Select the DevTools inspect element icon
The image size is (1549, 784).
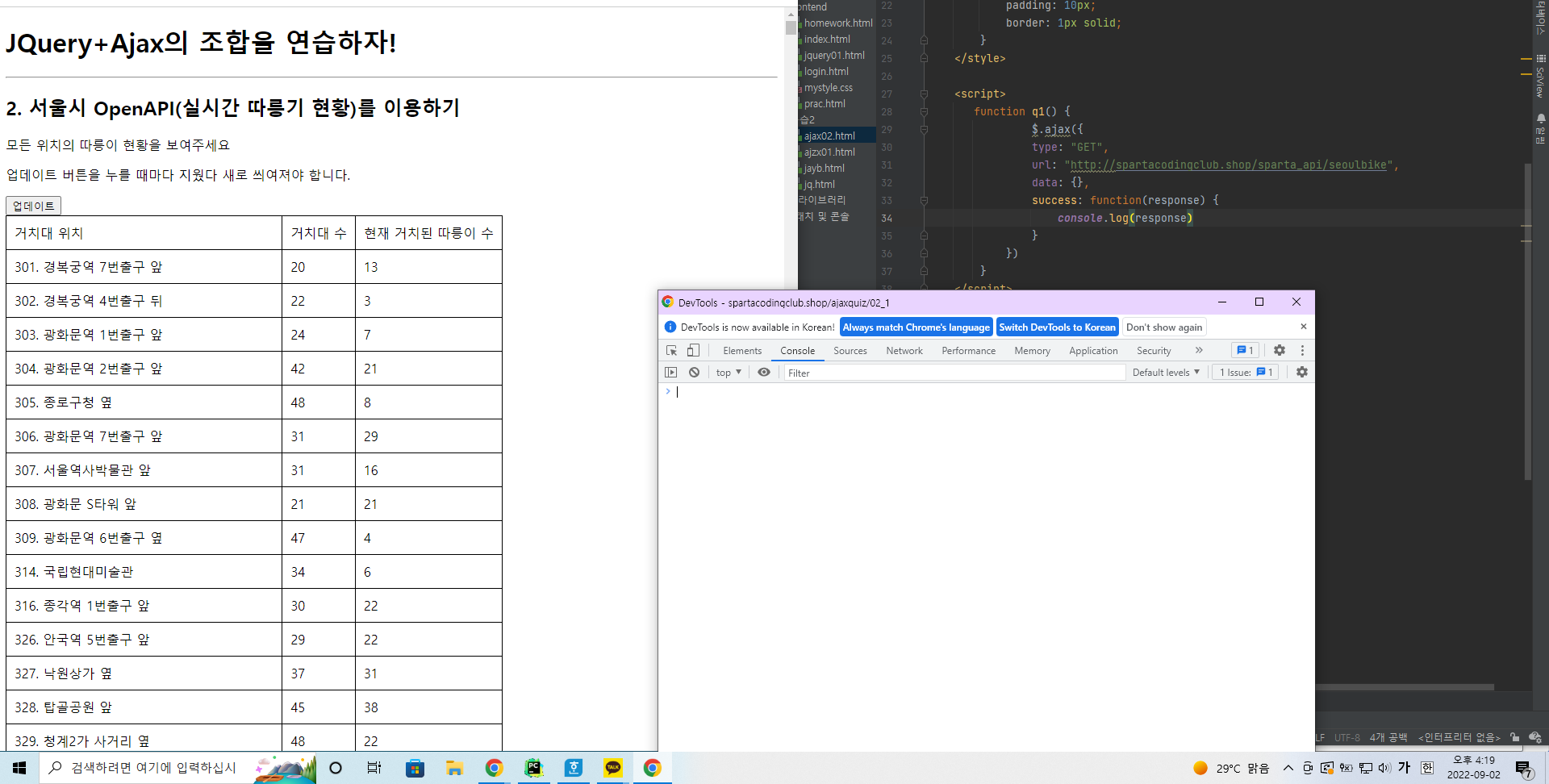(671, 350)
